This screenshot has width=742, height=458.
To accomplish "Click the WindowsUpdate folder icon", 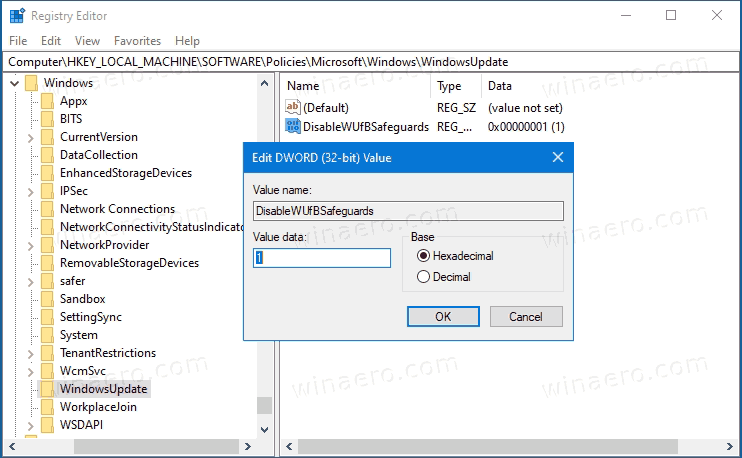I will [47, 388].
